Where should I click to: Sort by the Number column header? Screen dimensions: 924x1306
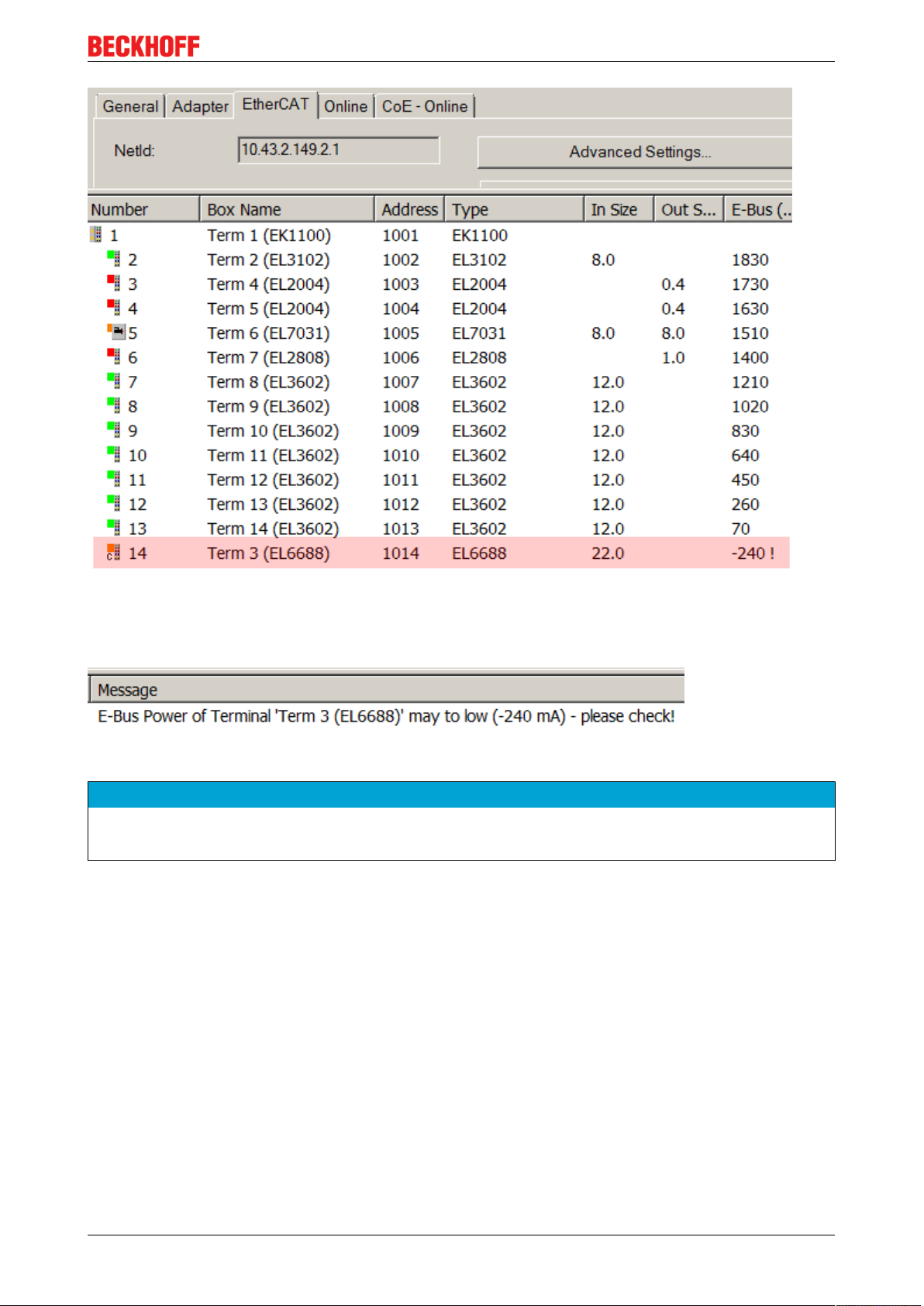[143, 209]
